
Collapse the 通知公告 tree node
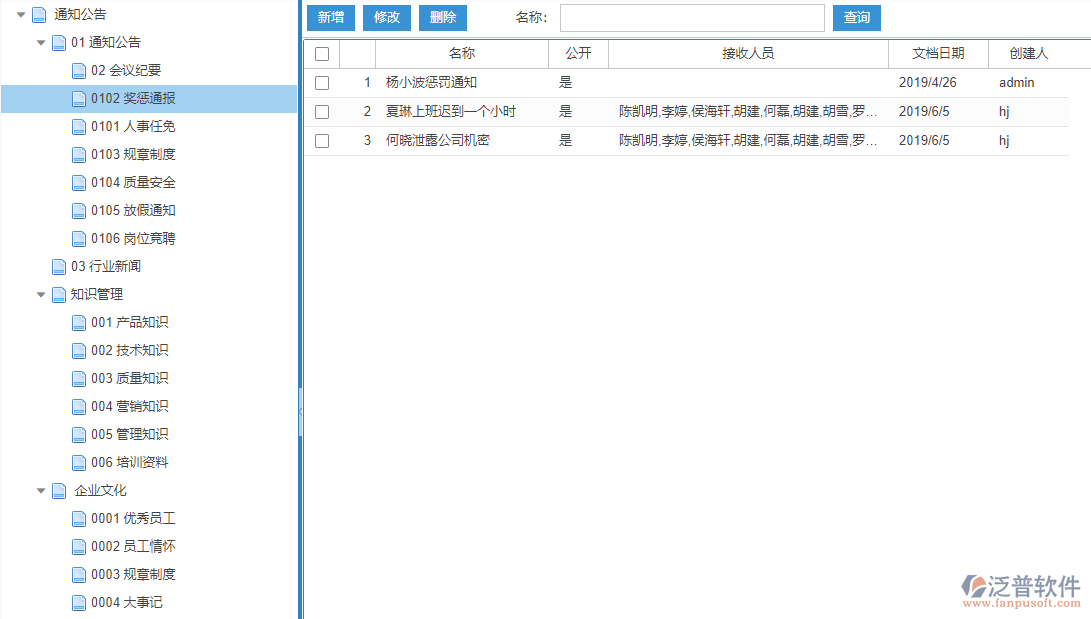point(22,14)
